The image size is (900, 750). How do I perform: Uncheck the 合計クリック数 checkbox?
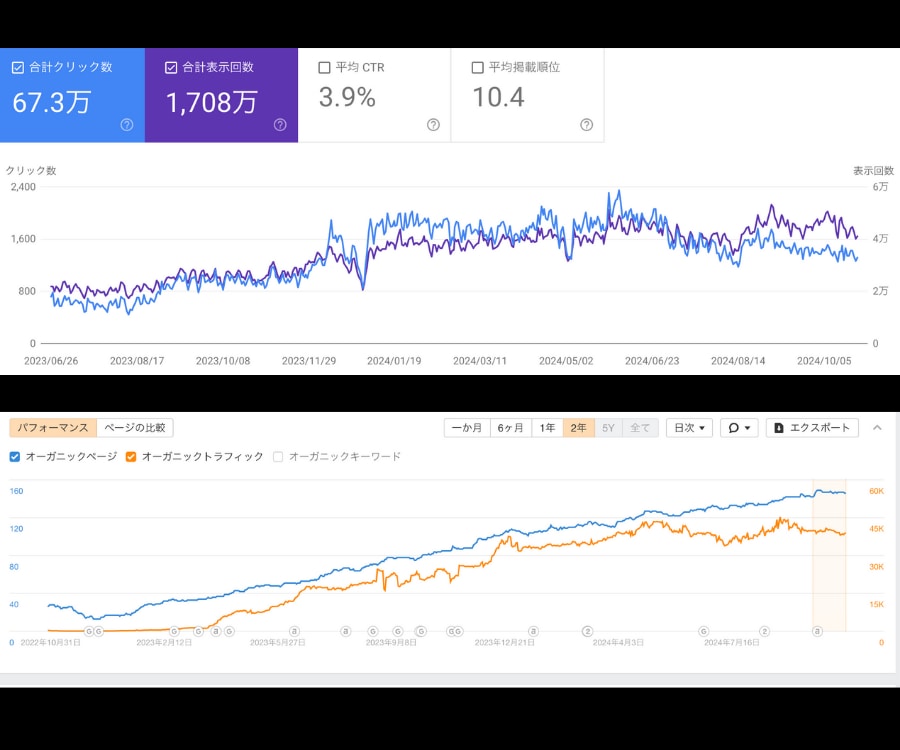pos(18,68)
